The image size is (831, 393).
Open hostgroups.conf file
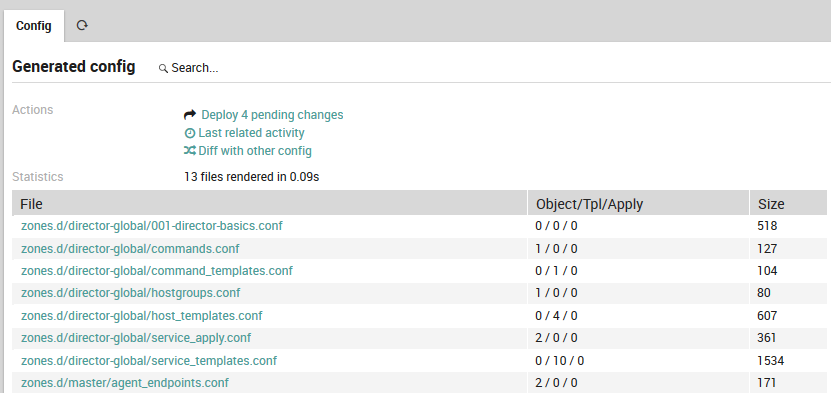pyautogui.click(x=130, y=293)
